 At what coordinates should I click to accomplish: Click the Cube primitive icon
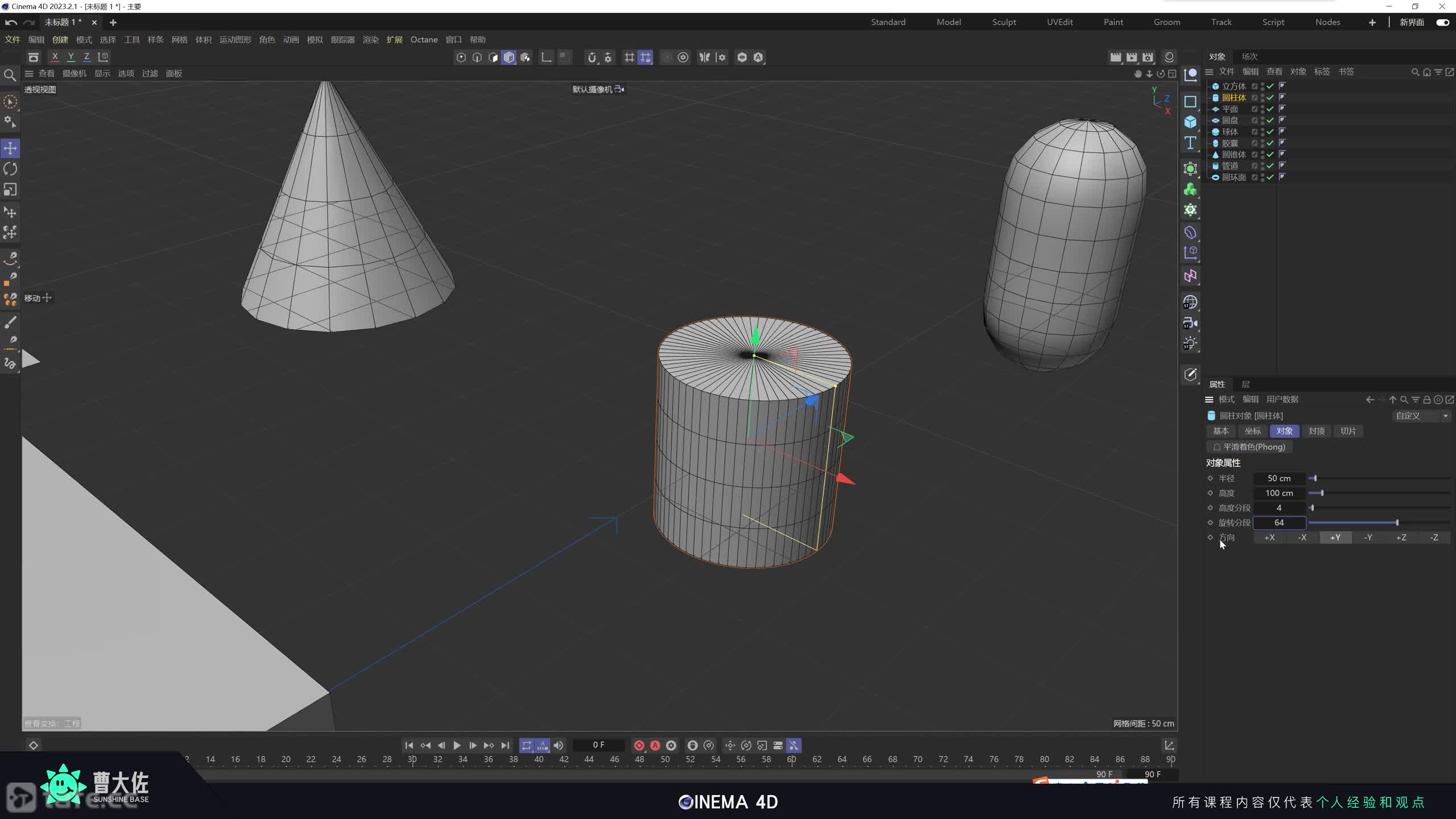pyautogui.click(x=1190, y=122)
